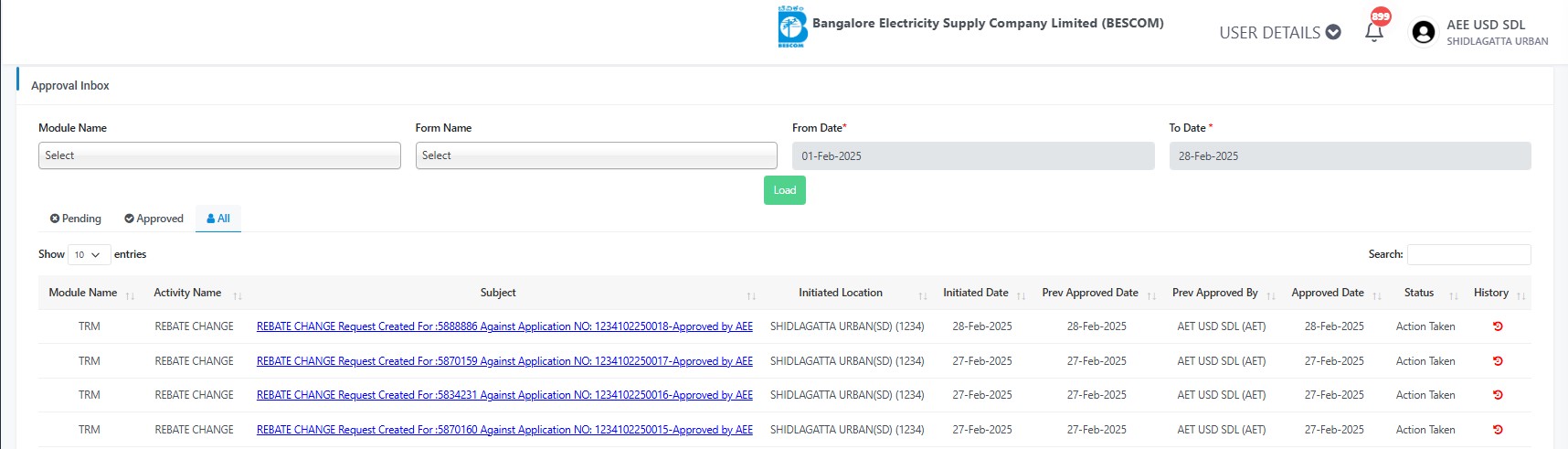1568x449 pixels.
Task: Expand the USER DETAILS dropdown
Action: tap(1279, 32)
